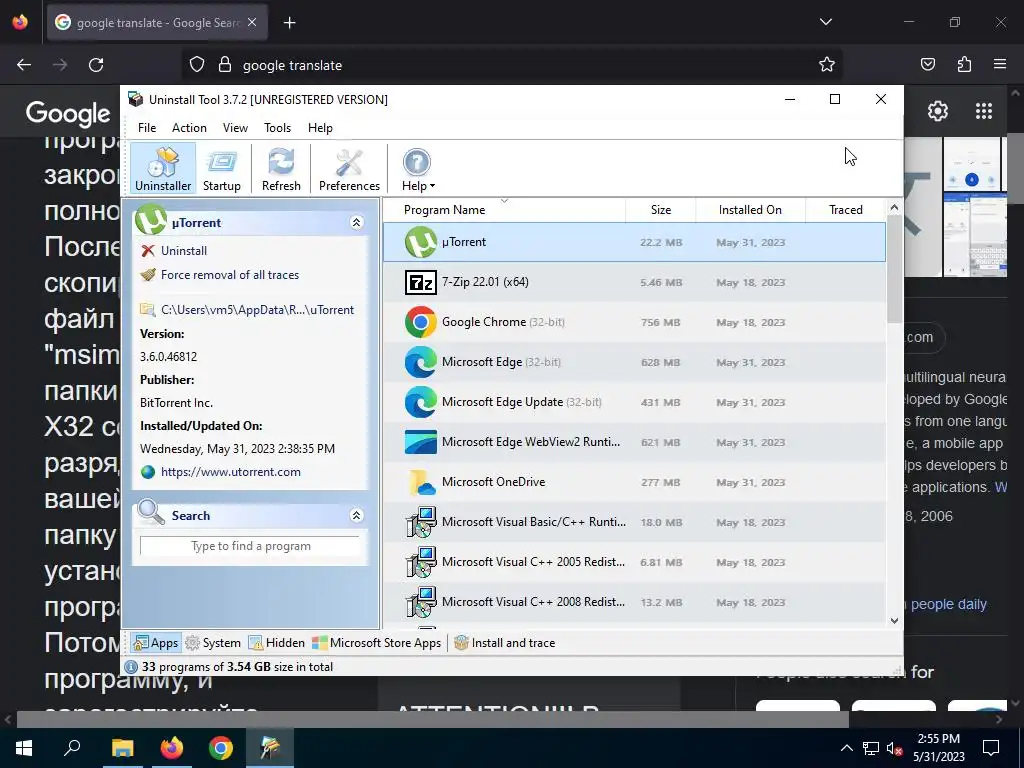Open the Help toolbar dropdown
This screenshot has width=1024, height=768.
[x=418, y=168]
